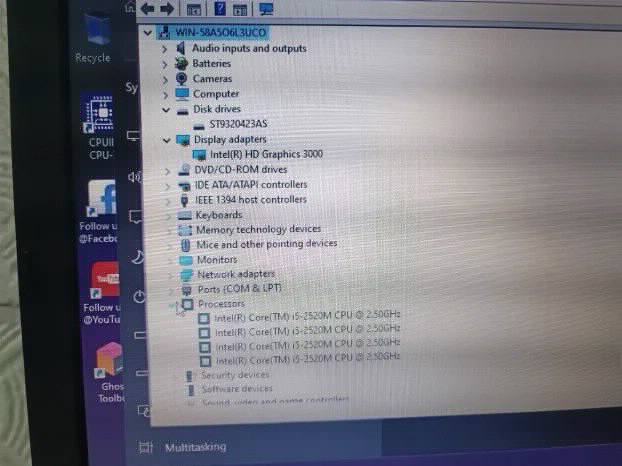The width and height of the screenshot is (622, 466).
Task: Click the Mice and other pointing devices icon
Action: [185, 245]
